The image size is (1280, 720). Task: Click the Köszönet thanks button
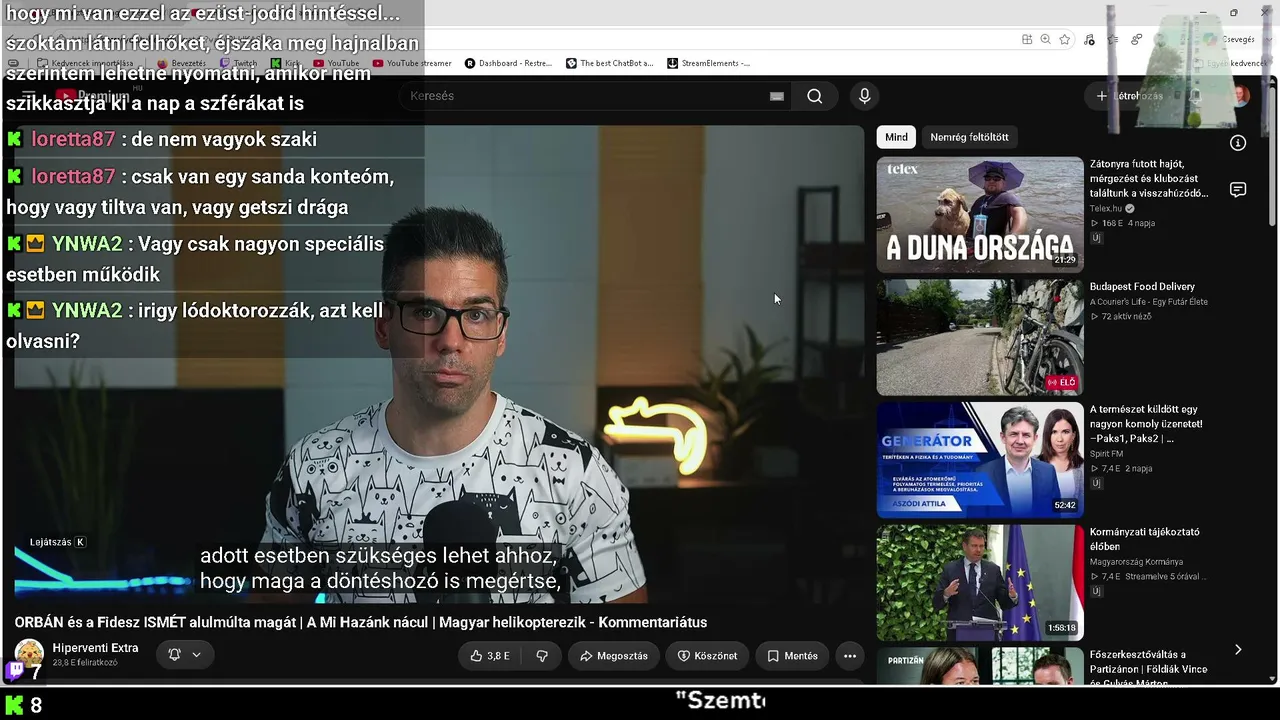pyautogui.click(x=707, y=656)
